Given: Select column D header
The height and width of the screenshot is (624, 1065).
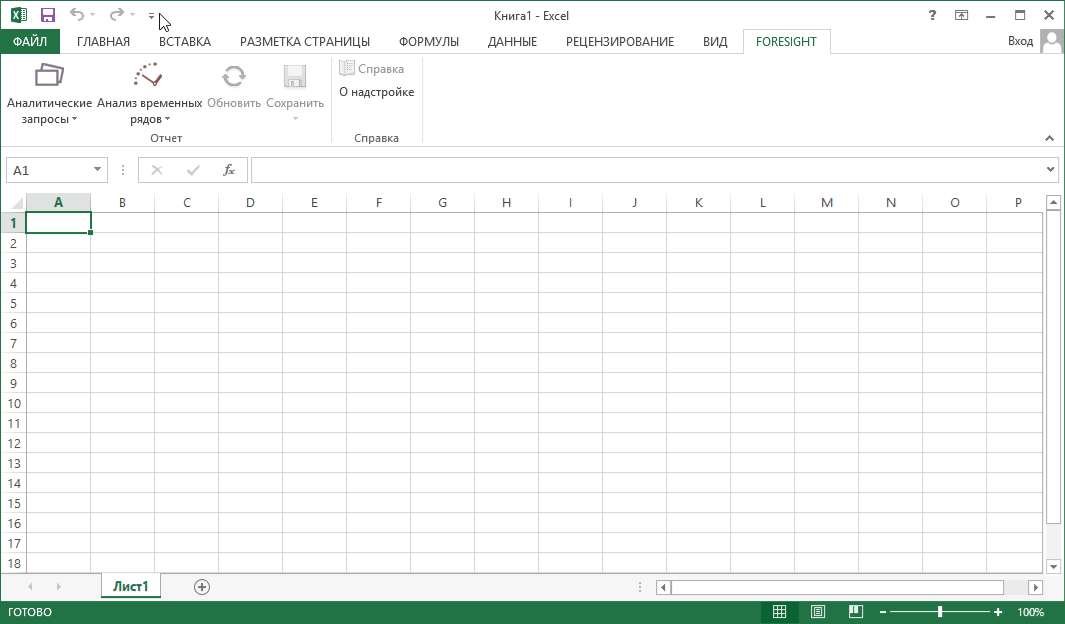Looking at the screenshot, I should click(x=250, y=202).
